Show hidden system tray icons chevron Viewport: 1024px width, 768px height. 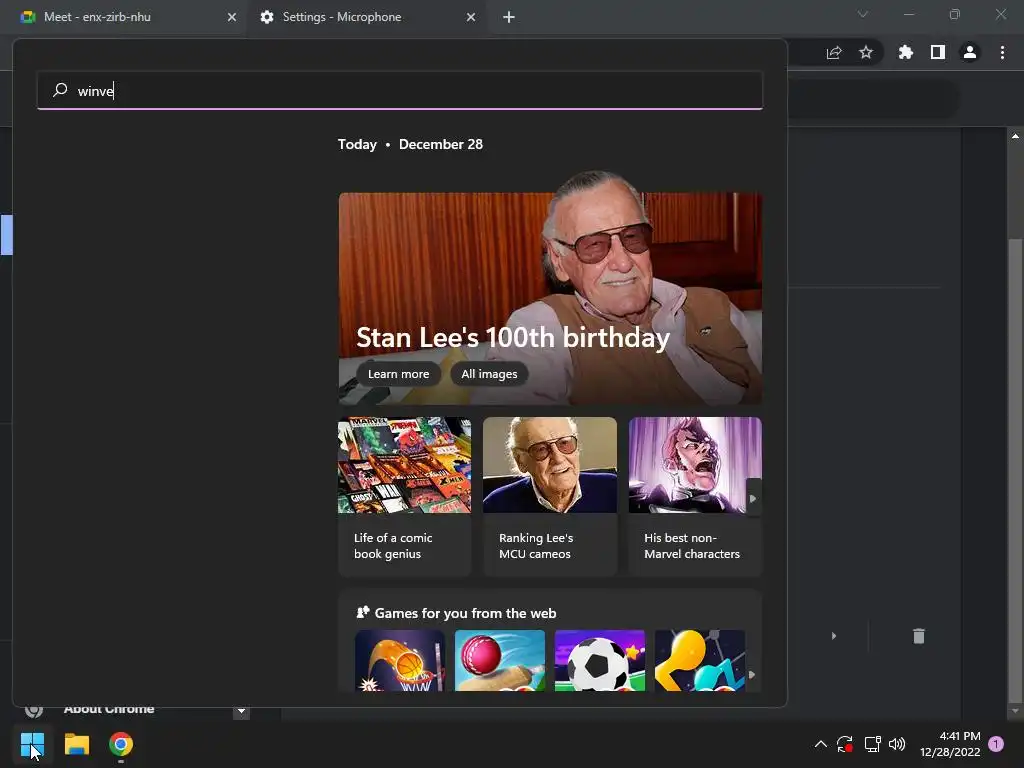click(x=821, y=744)
